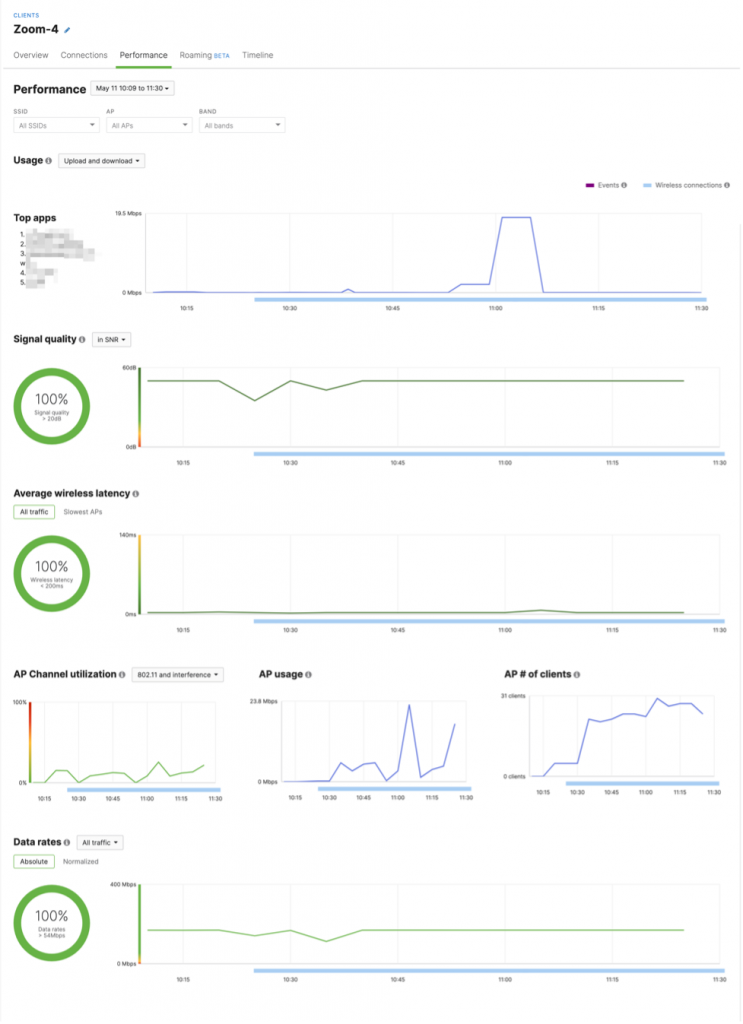Click info icon beside Average wireless latency
This screenshot has height=1024, width=743.
[136, 494]
